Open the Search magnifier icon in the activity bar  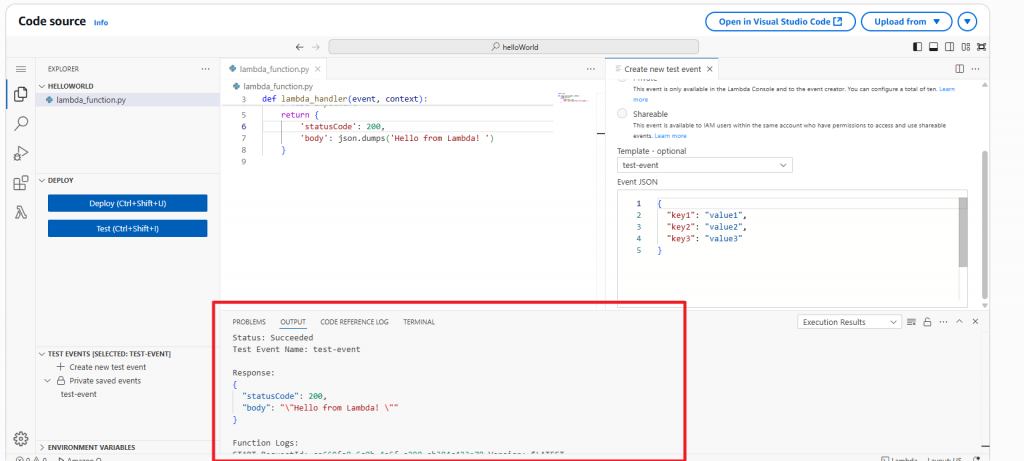20,123
